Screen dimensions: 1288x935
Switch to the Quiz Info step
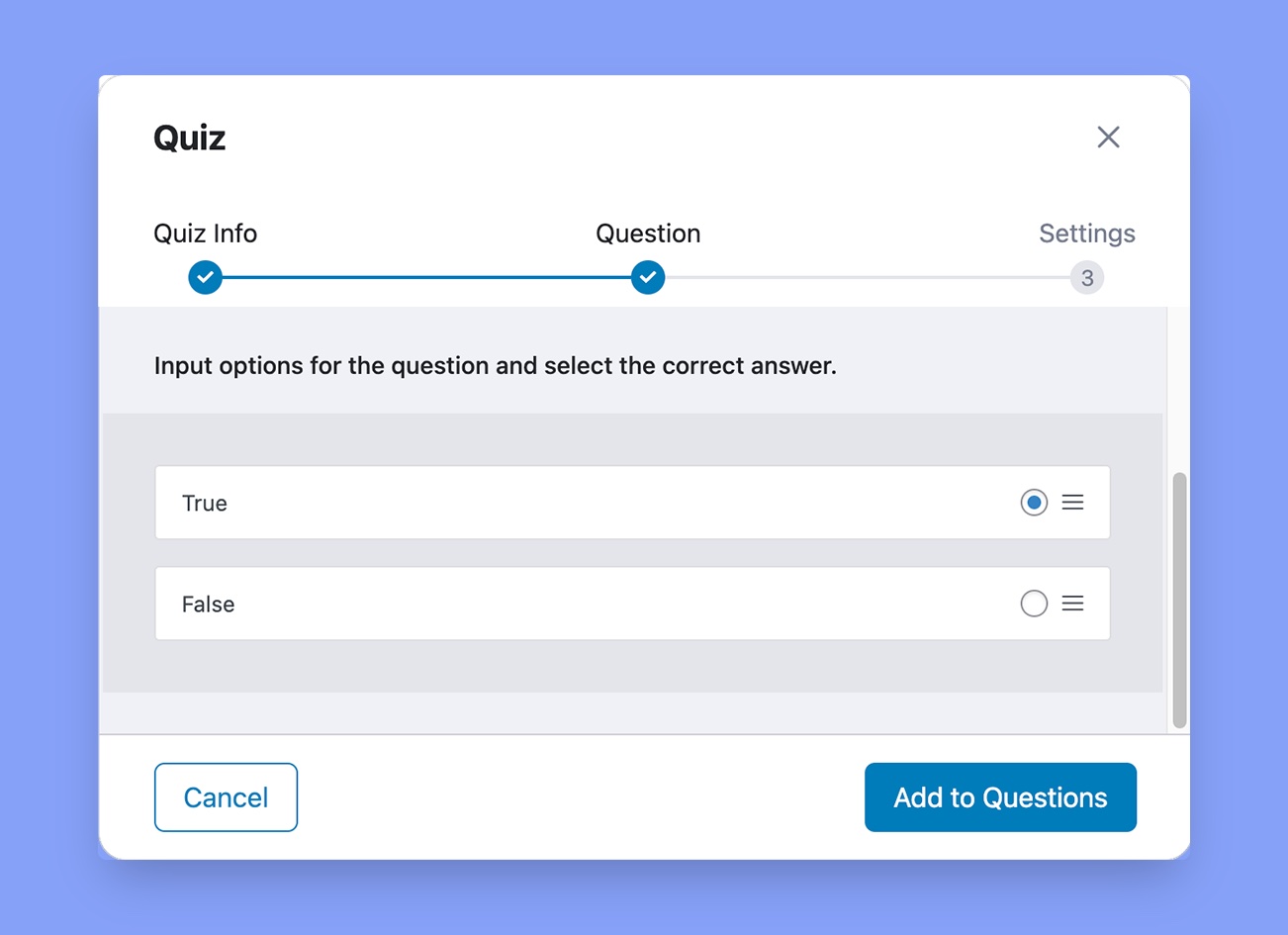(205, 234)
